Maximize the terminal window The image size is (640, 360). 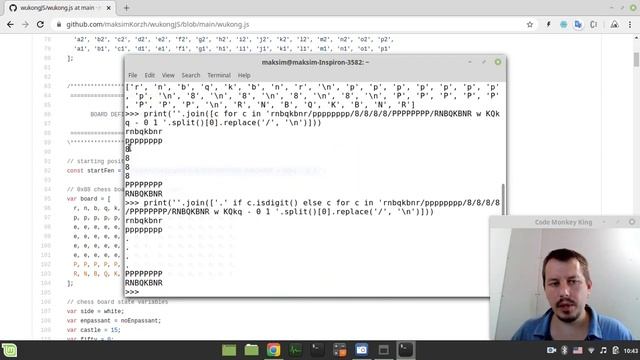click(x=484, y=62)
